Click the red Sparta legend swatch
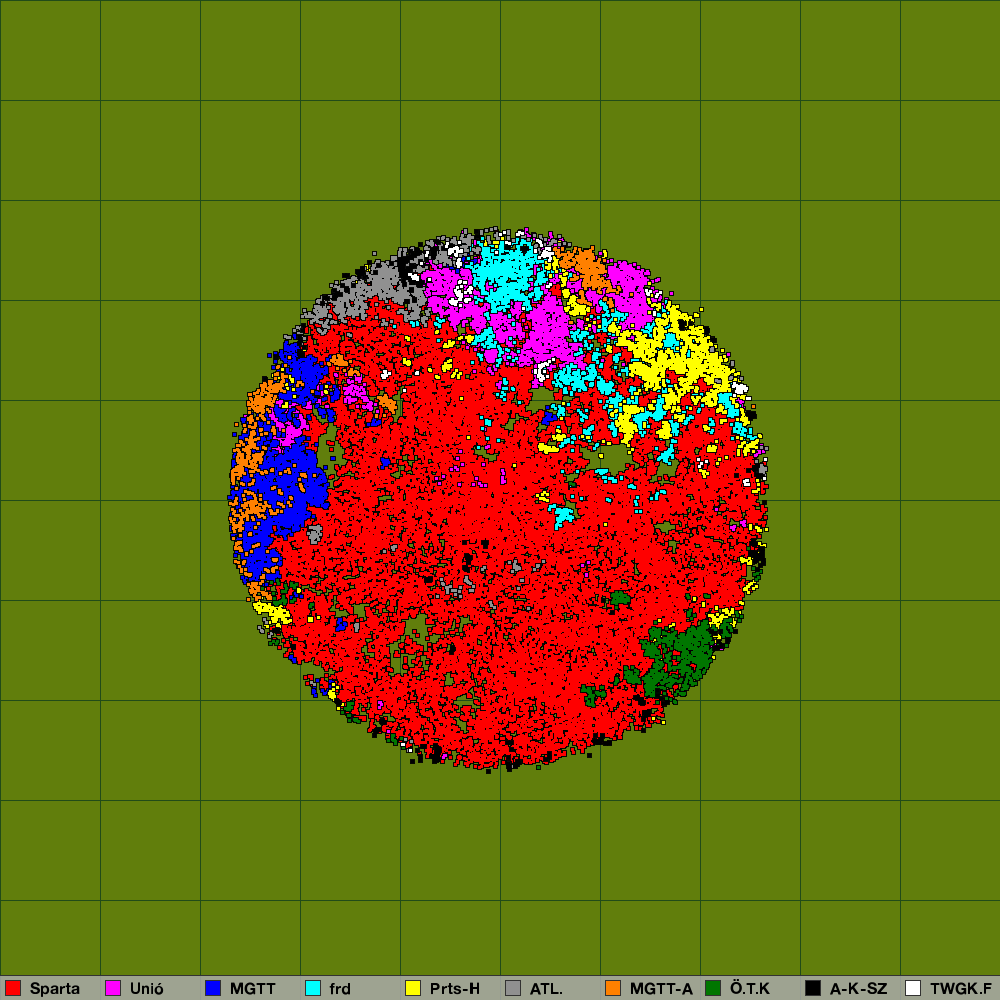Viewport: 1000px width, 1000px height. [13, 988]
